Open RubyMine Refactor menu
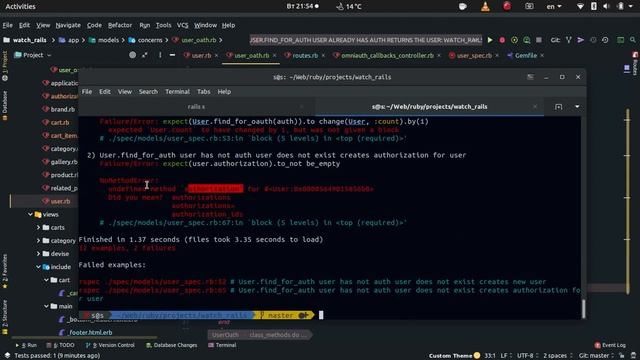This screenshot has height=360, width=640. (120, 25)
